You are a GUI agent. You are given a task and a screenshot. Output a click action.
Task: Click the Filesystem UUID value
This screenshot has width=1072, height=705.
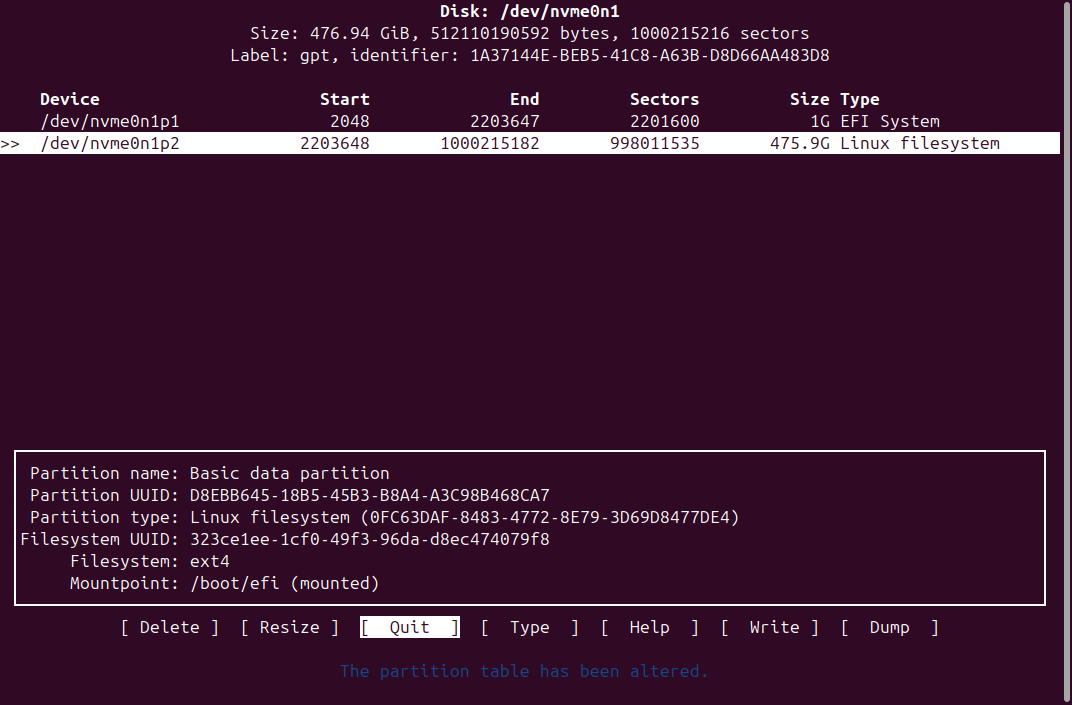click(369, 539)
